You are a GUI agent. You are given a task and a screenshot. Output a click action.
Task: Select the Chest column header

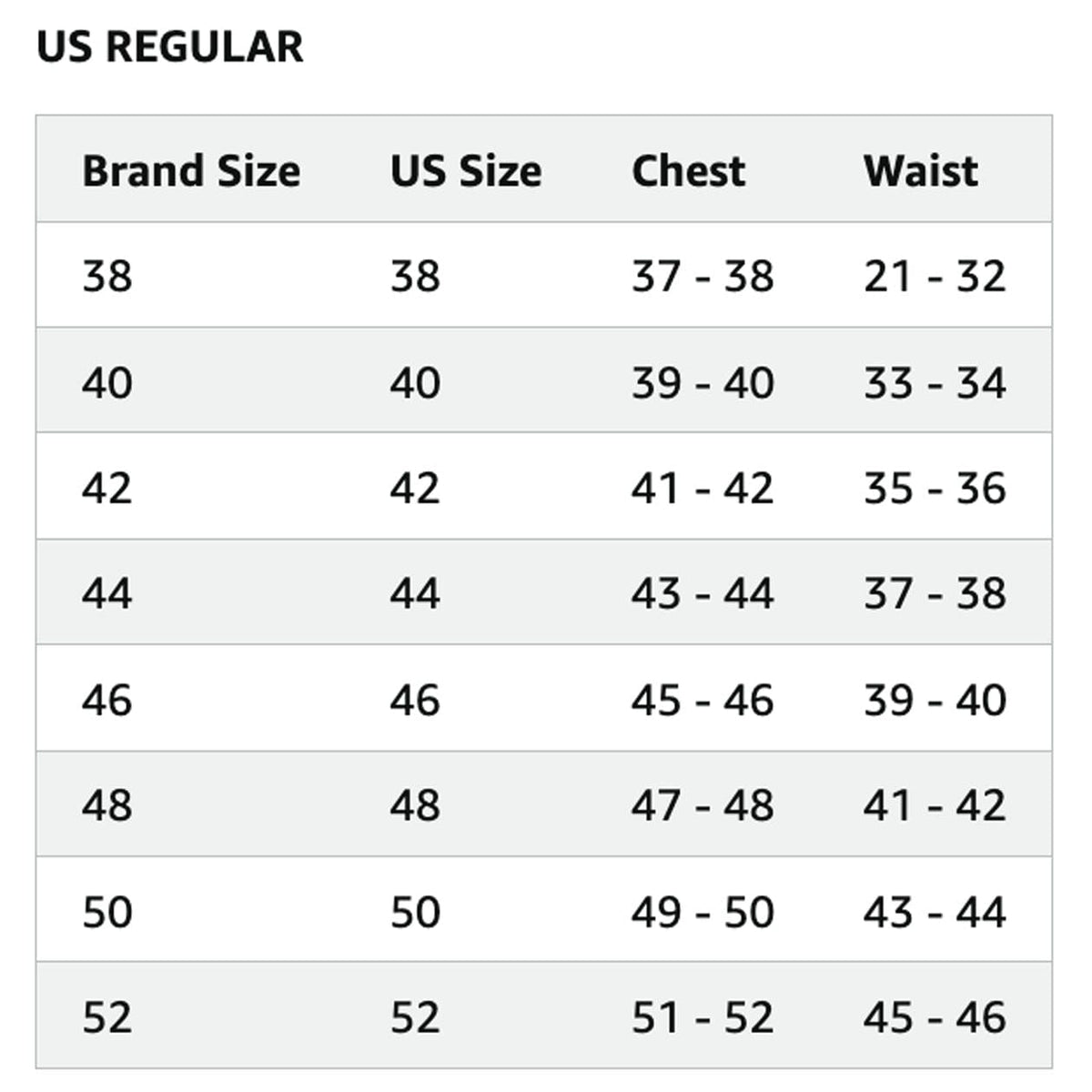pyautogui.click(x=688, y=171)
